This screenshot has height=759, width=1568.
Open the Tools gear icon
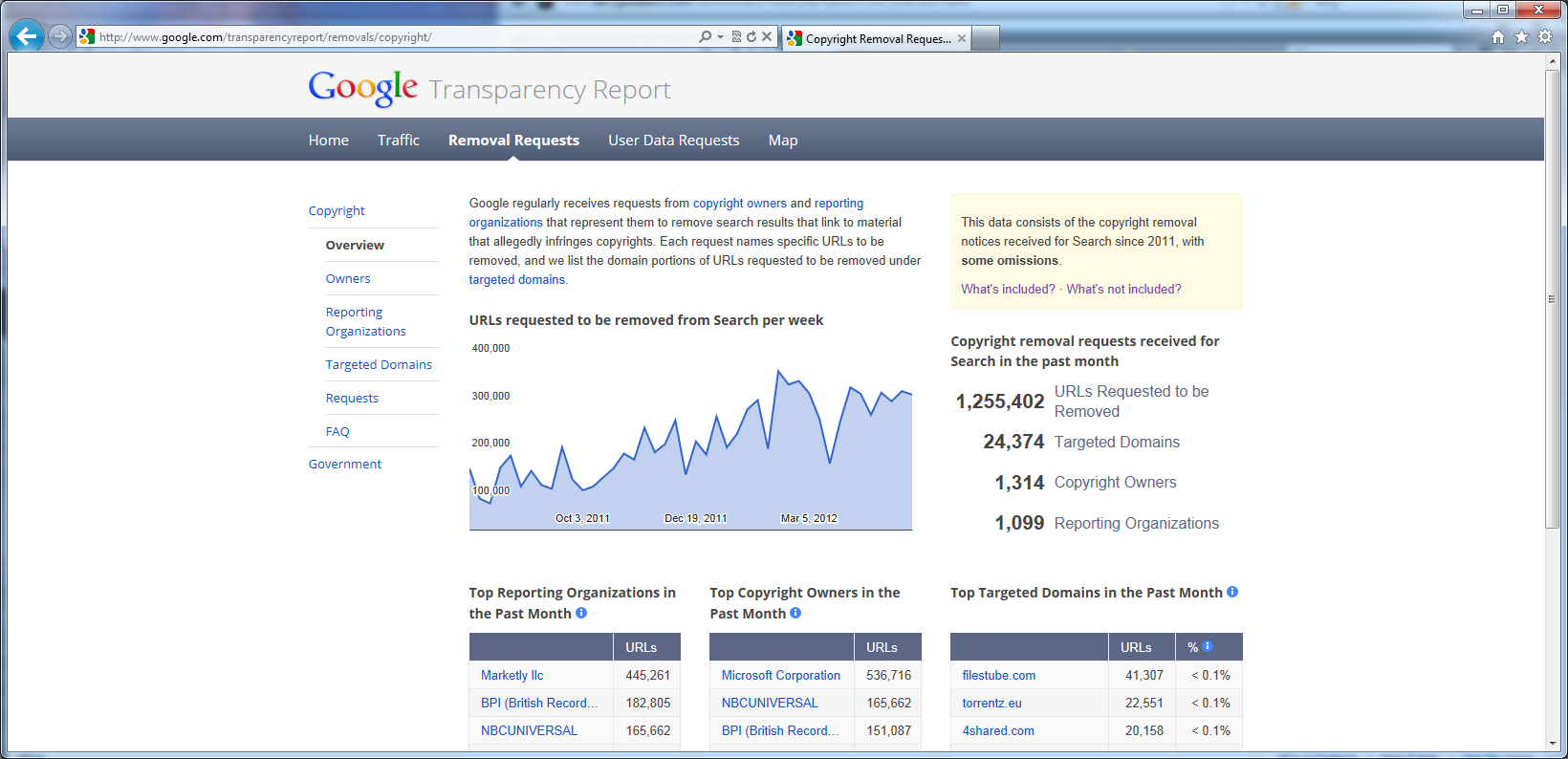[1545, 37]
